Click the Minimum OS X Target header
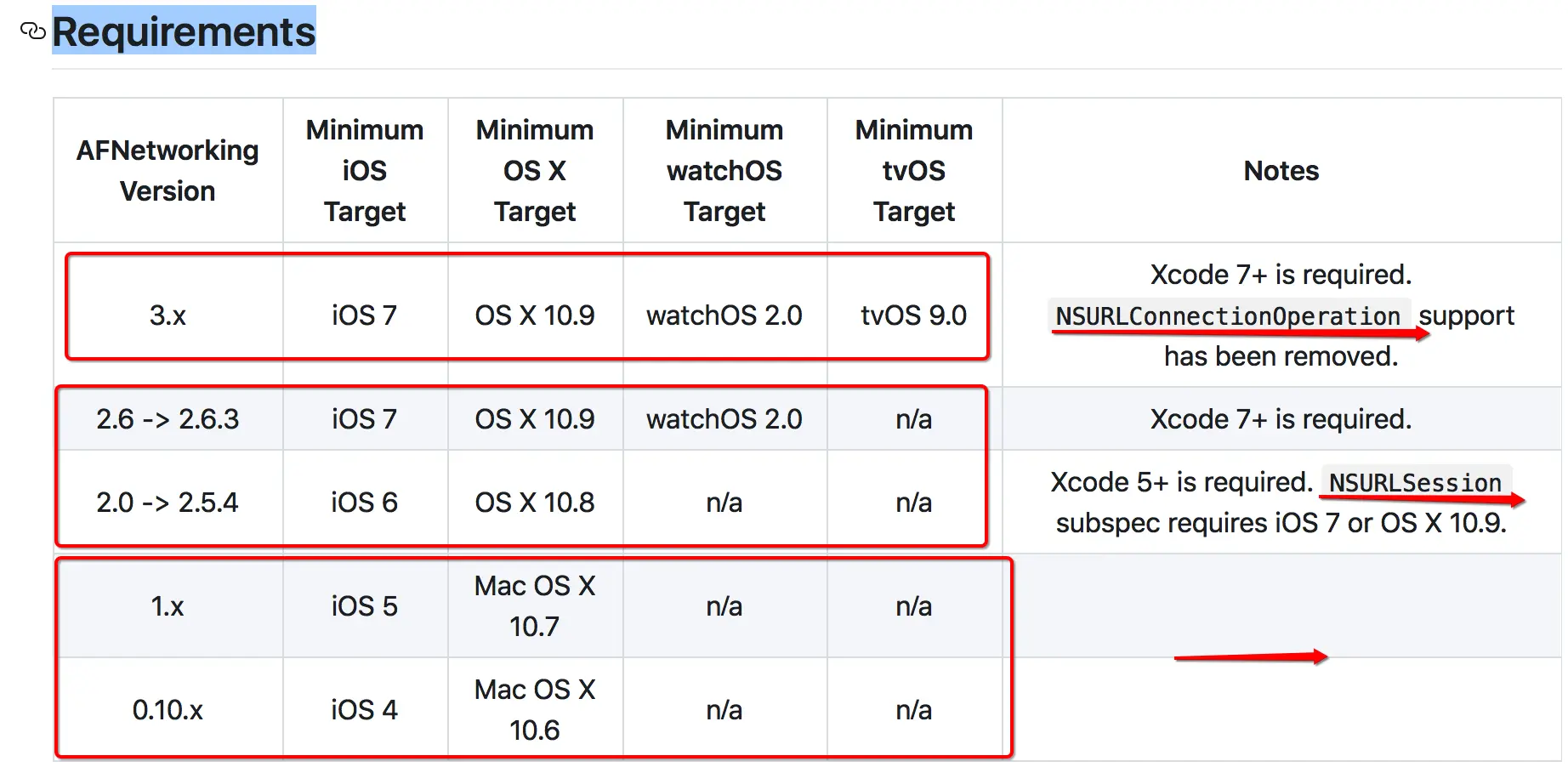Screen dimensions: 1568x767 point(535,171)
